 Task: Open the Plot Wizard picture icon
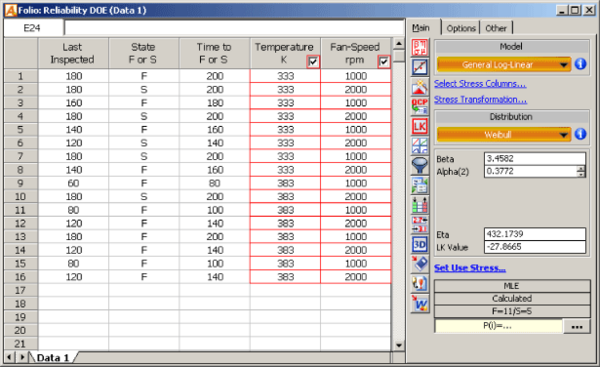tap(420, 87)
